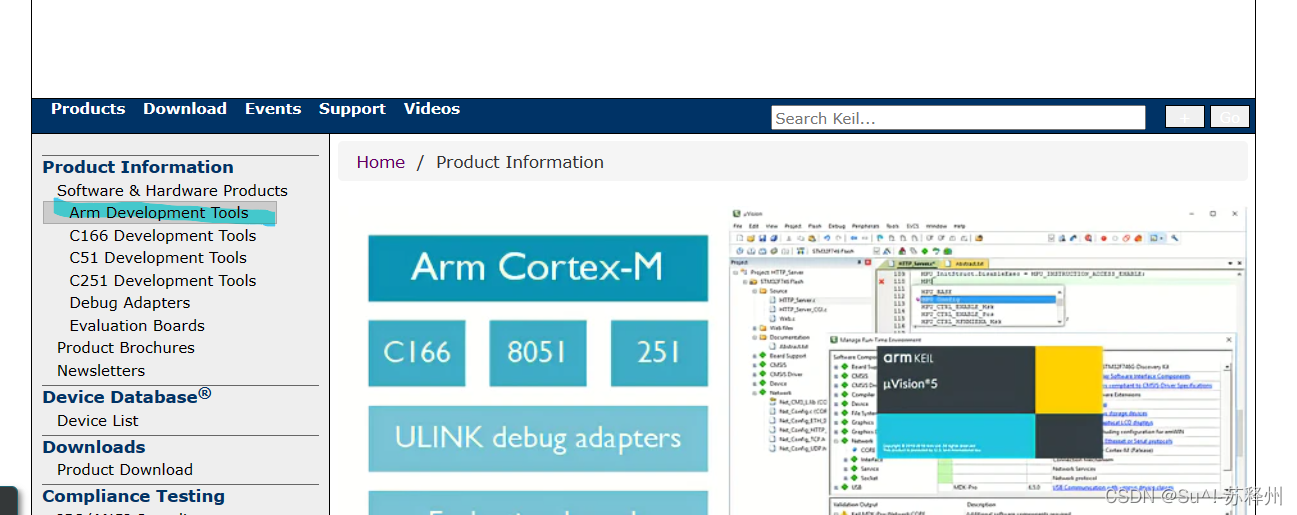Open Product Information sidebar heading
The height and width of the screenshot is (515, 1297).
138,167
